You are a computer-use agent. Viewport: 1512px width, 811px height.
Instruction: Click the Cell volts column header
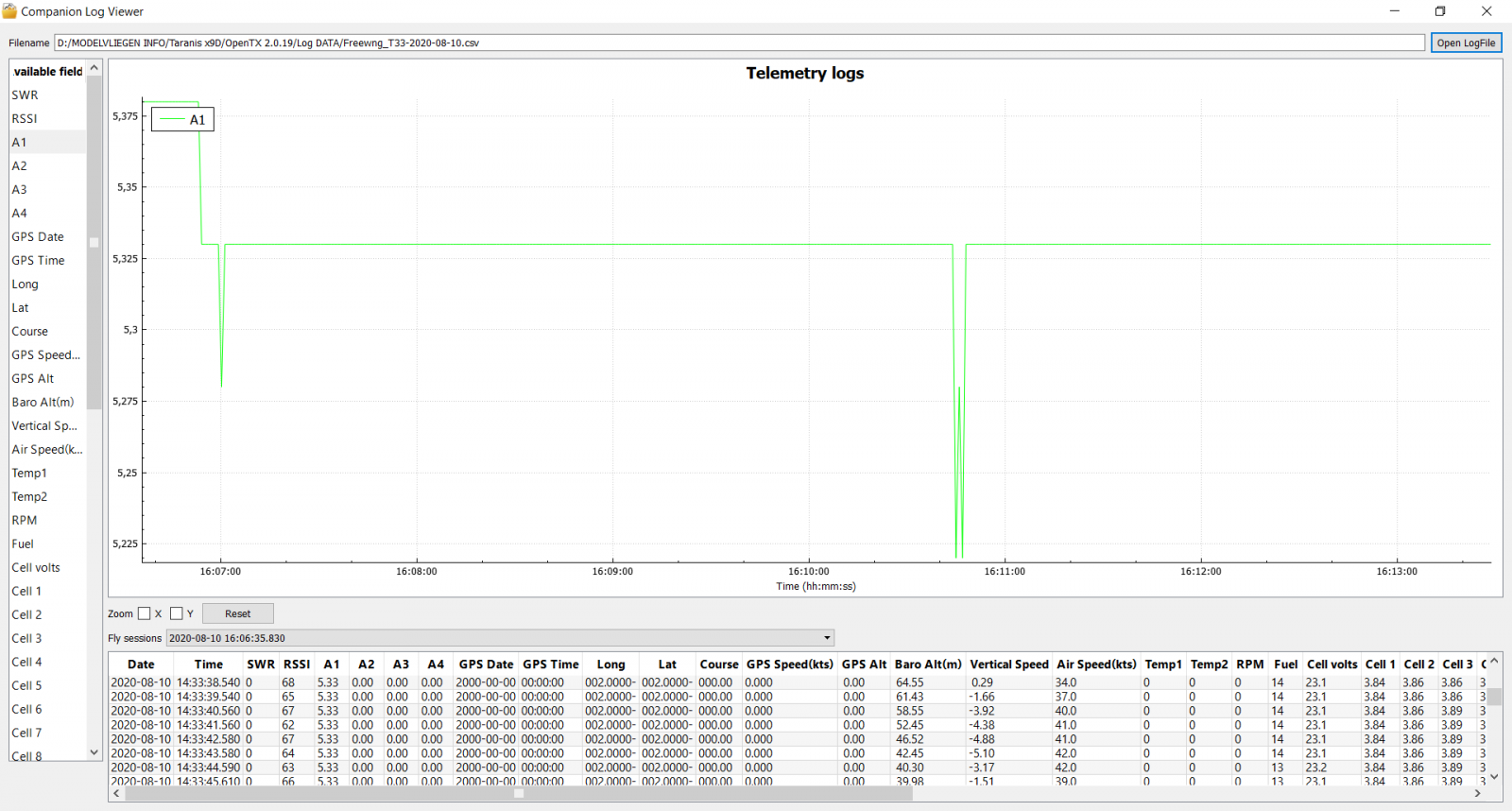[1332, 664]
